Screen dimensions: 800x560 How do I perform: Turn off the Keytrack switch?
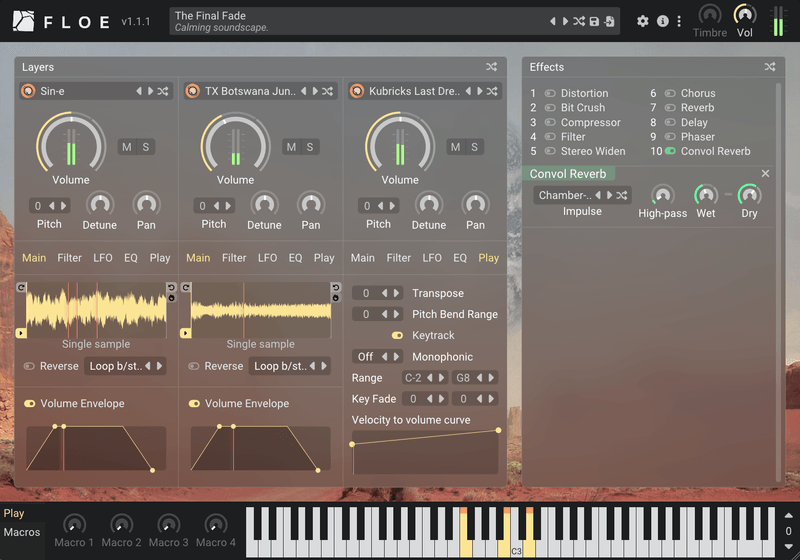pyautogui.click(x=397, y=335)
